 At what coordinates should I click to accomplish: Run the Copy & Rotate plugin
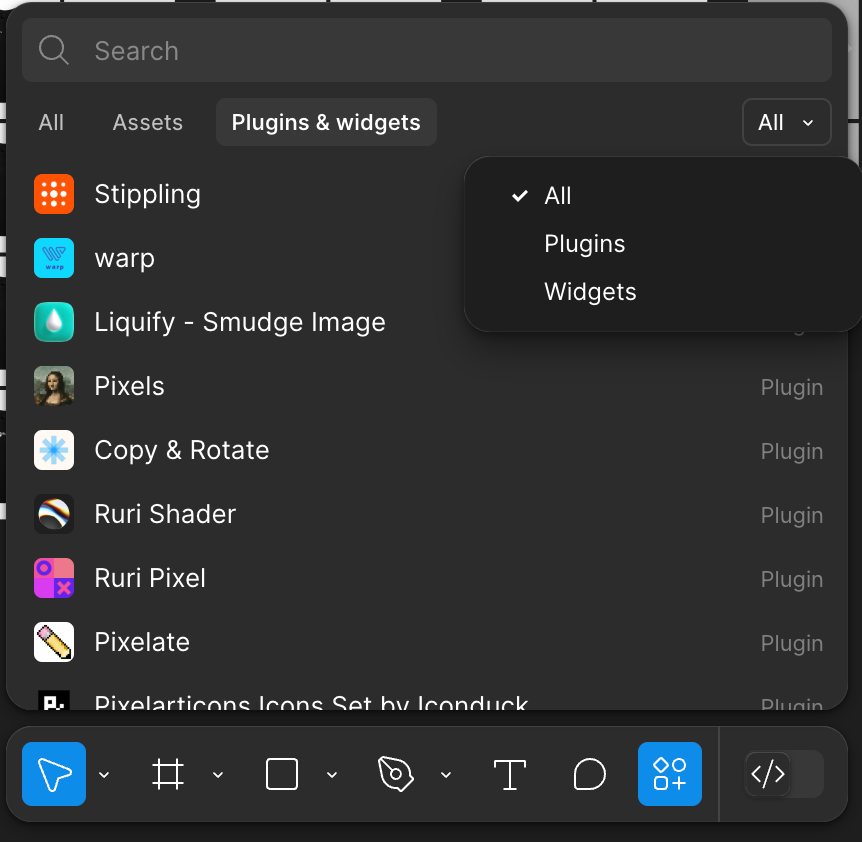[427, 450]
